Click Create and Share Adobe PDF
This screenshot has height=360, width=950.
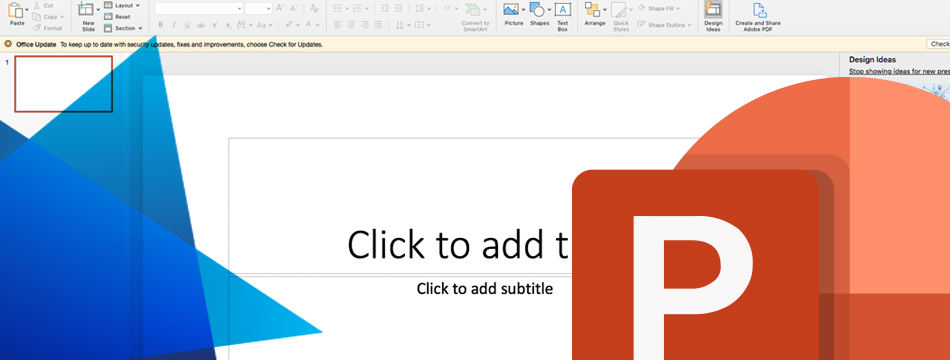pos(758,17)
